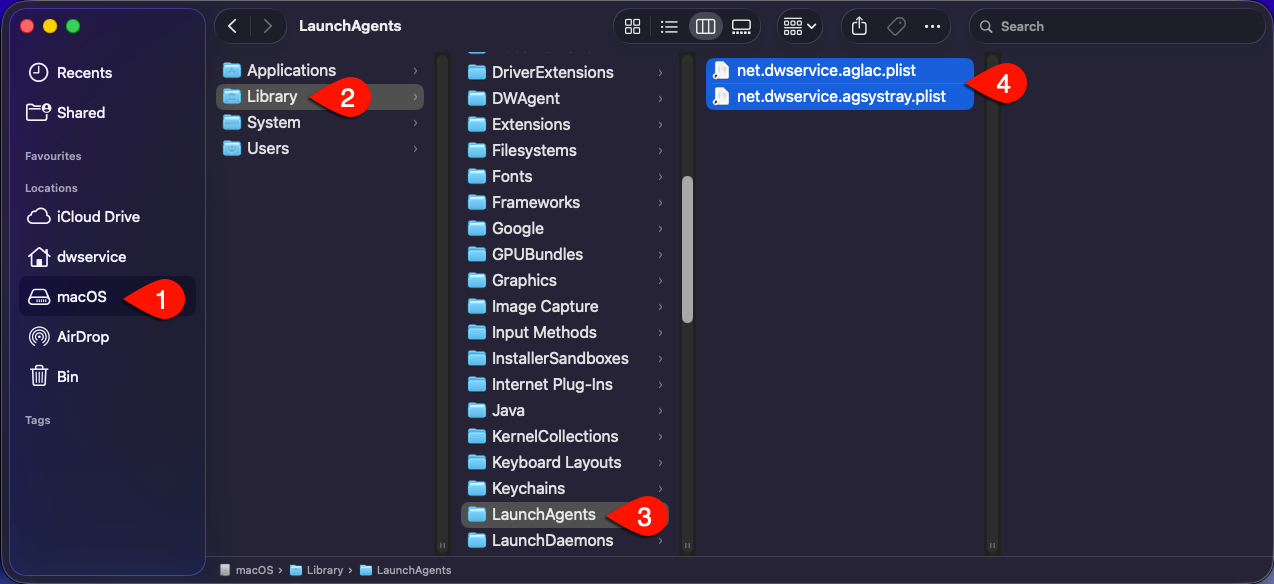Select the Java folder
The width and height of the screenshot is (1274, 584).
[565, 410]
